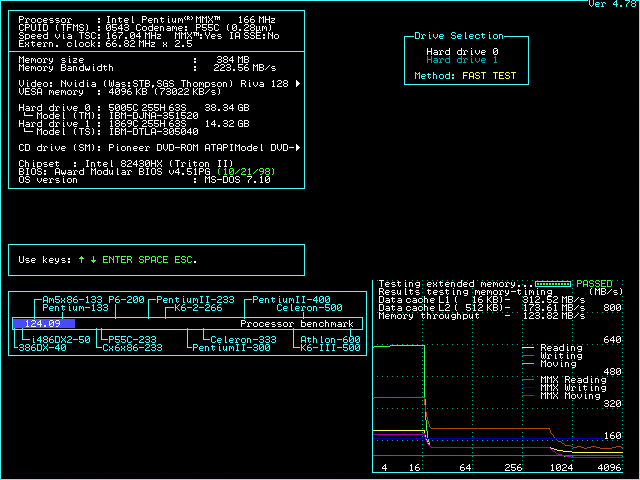
Task: Change Method FAST TEST setting
Action: click(x=489, y=76)
